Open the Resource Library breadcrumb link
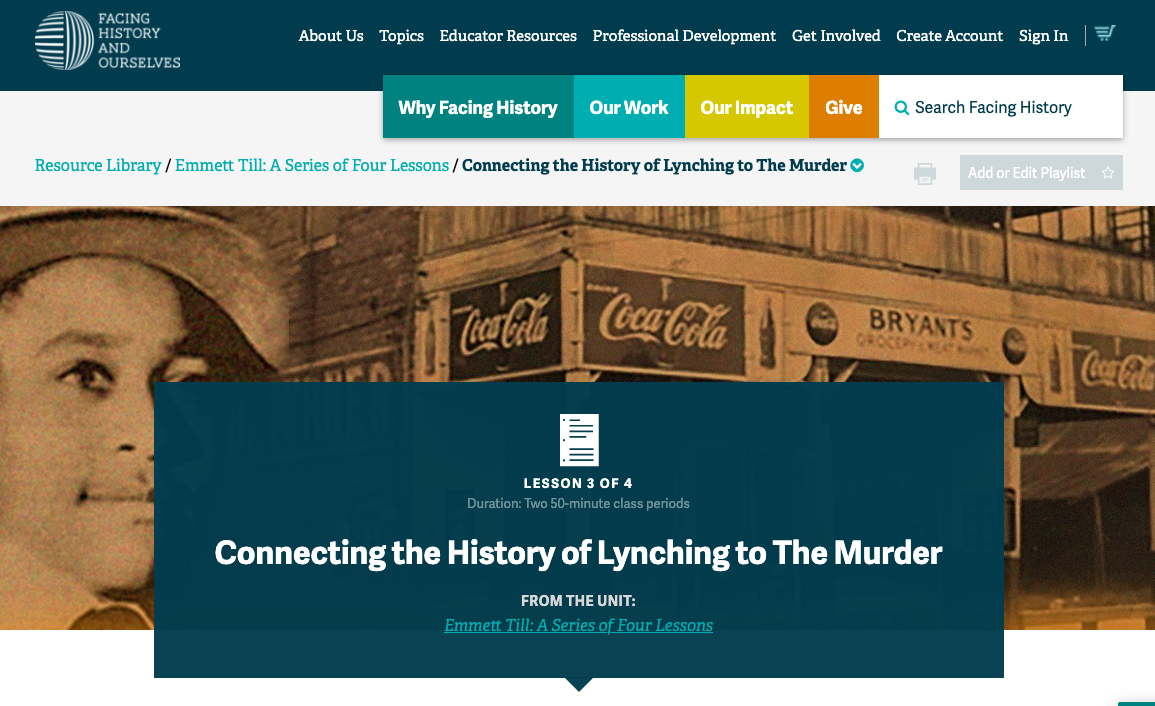The height and width of the screenshot is (706, 1155). (98, 165)
